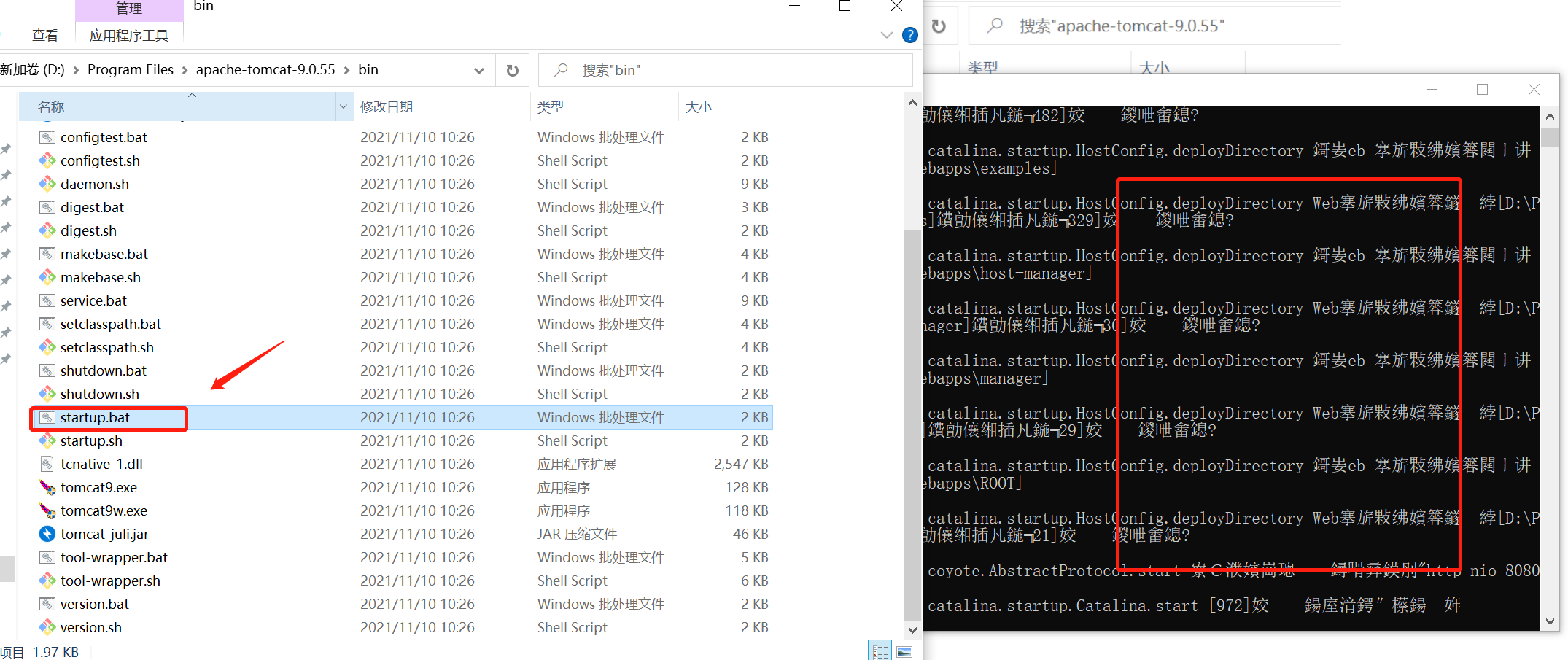Click the 2,547 KB size cell
The width and height of the screenshot is (1568, 660).
[741, 464]
